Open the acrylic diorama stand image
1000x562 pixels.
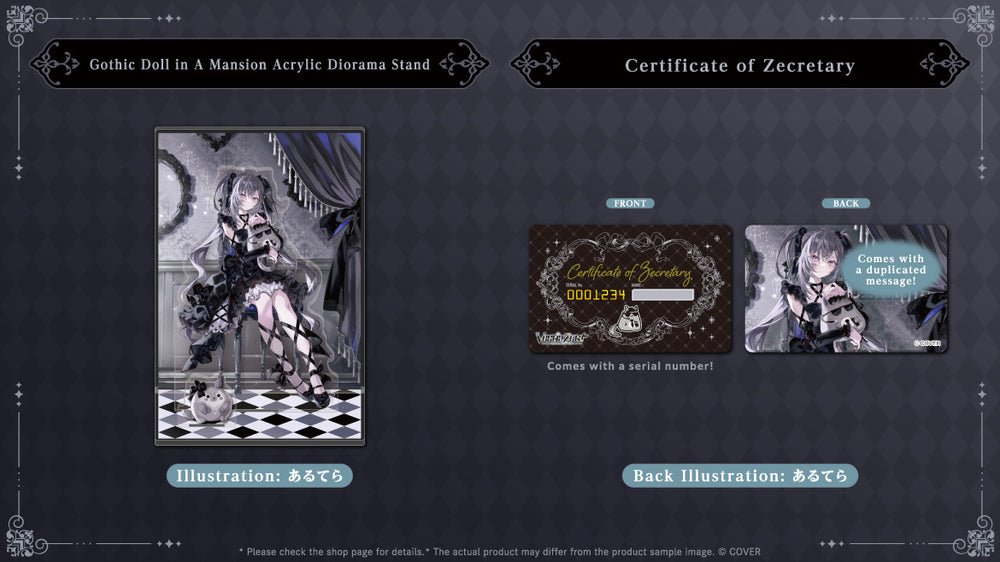[x=260, y=285]
